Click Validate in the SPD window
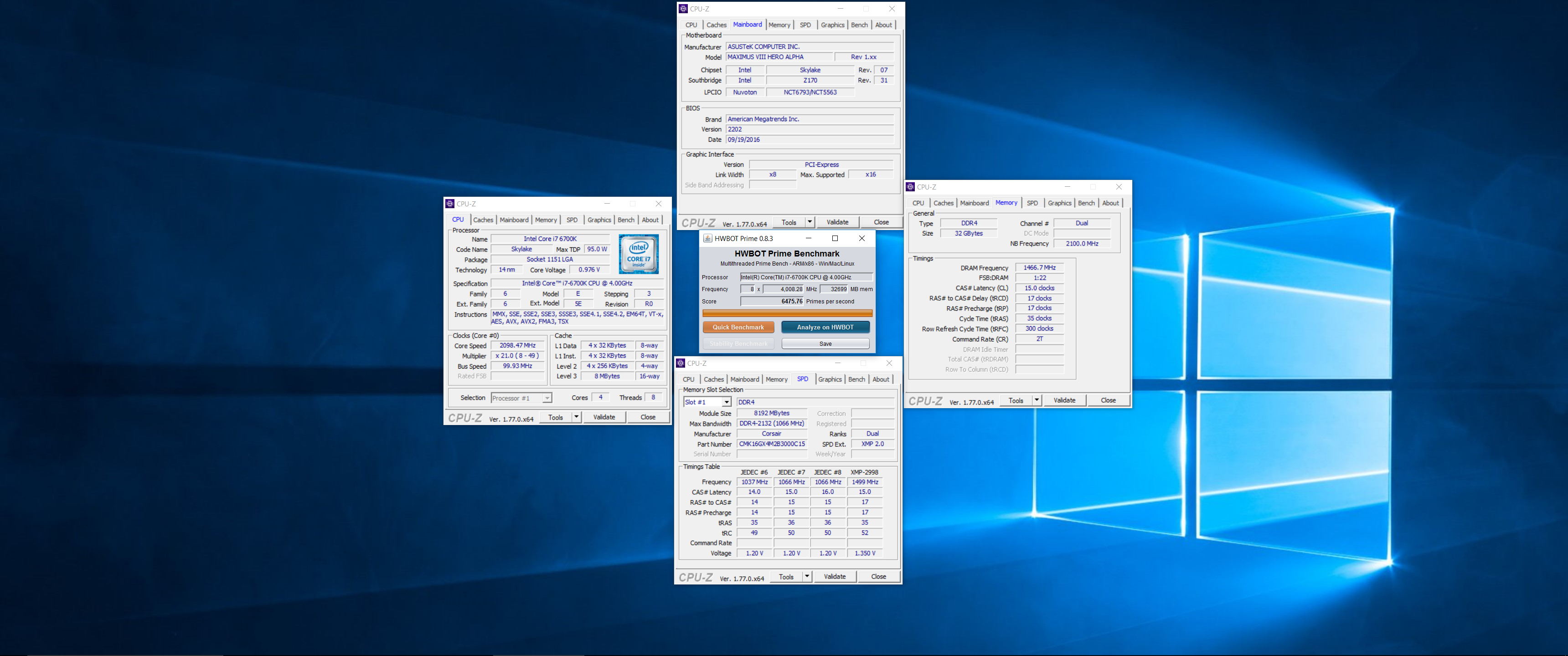 click(x=834, y=576)
